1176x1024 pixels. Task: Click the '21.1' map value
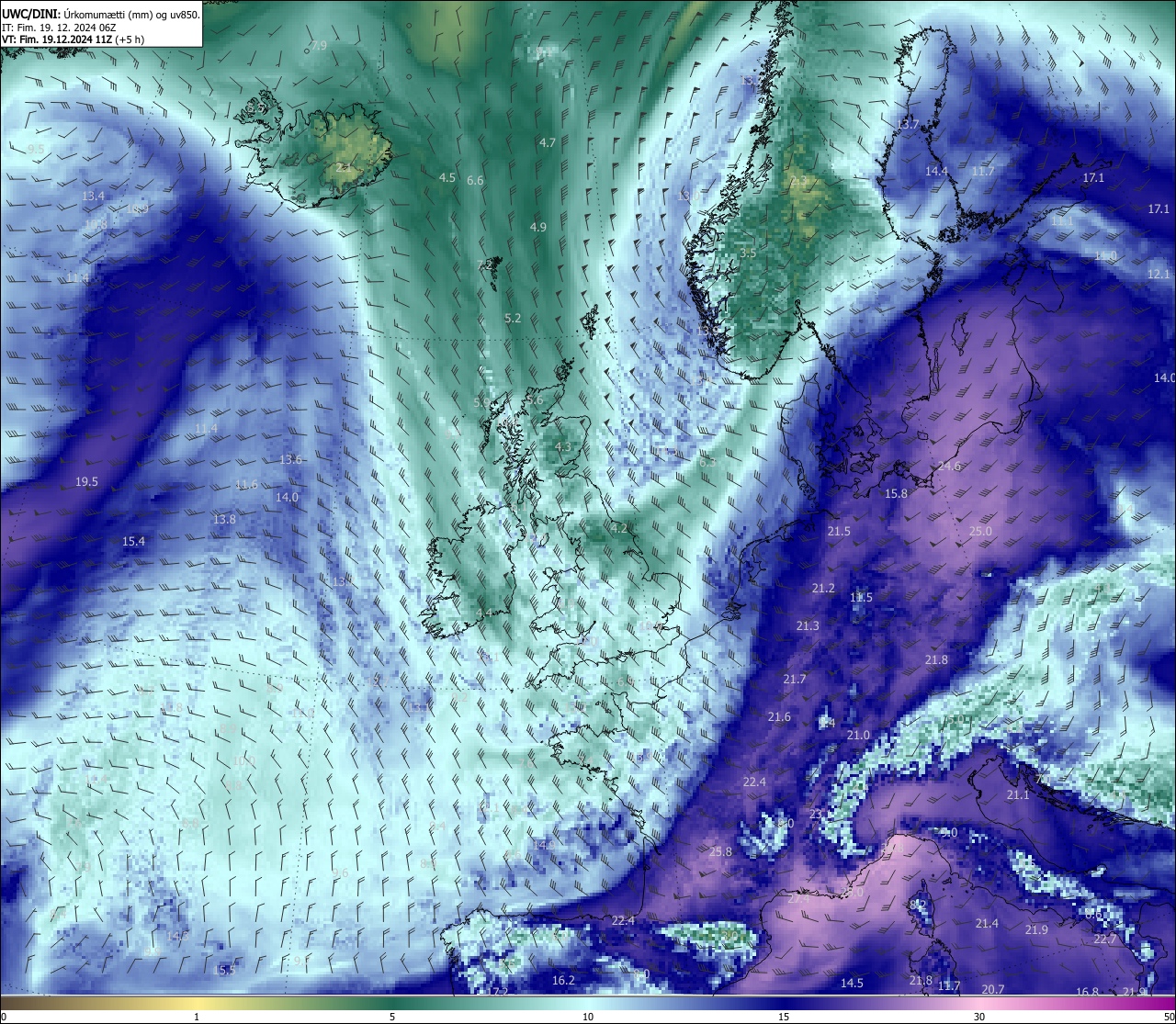pos(1018,795)
